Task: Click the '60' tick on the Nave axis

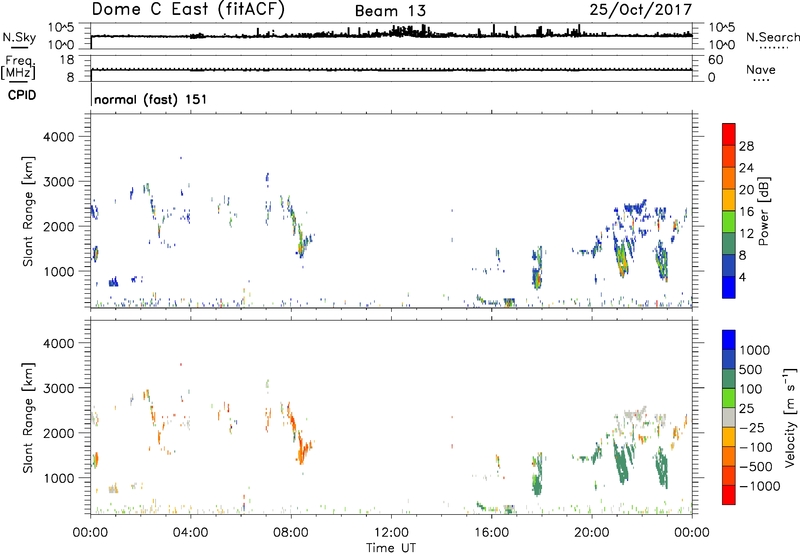Action: 715,60
